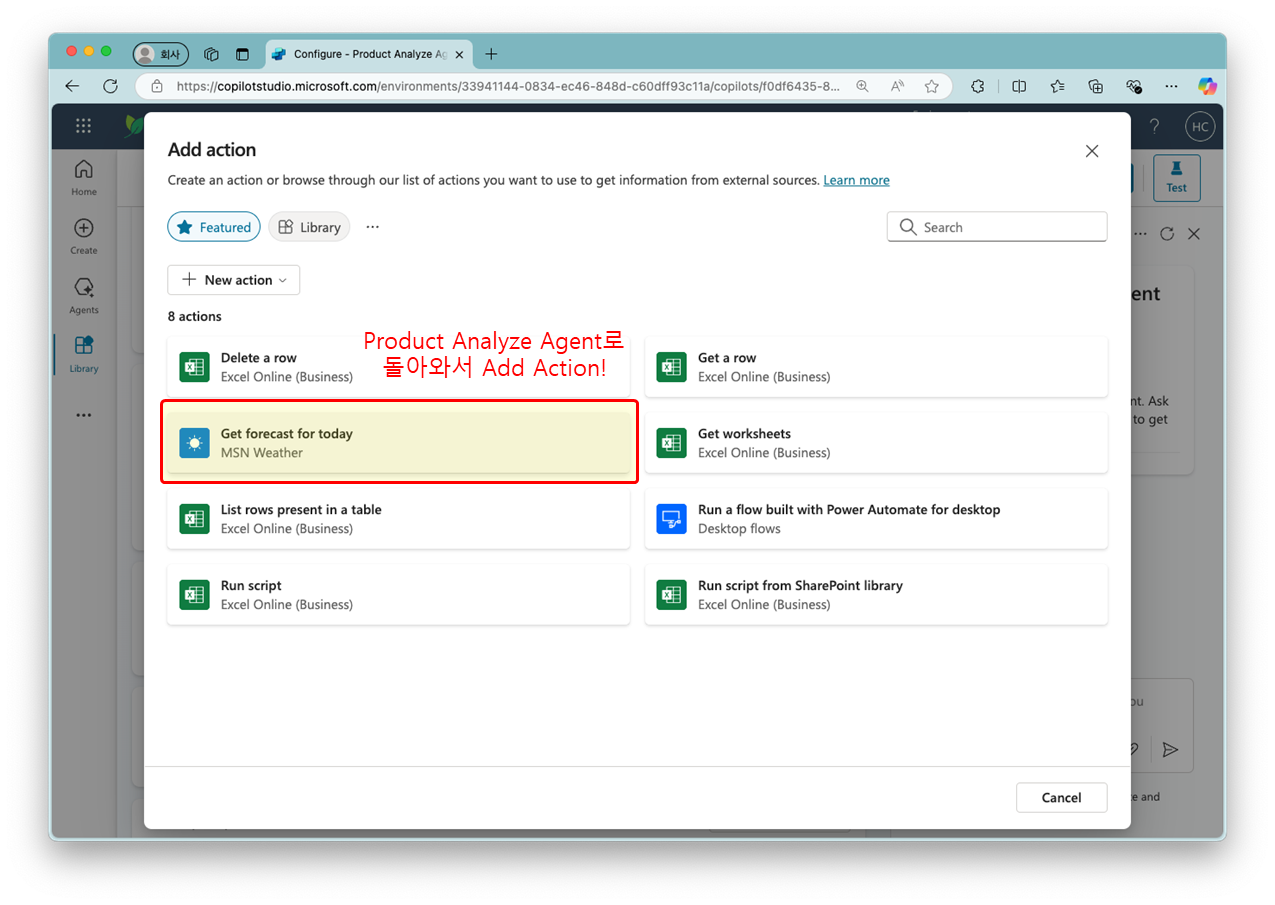Open the Collections icon

point(1095,86)
